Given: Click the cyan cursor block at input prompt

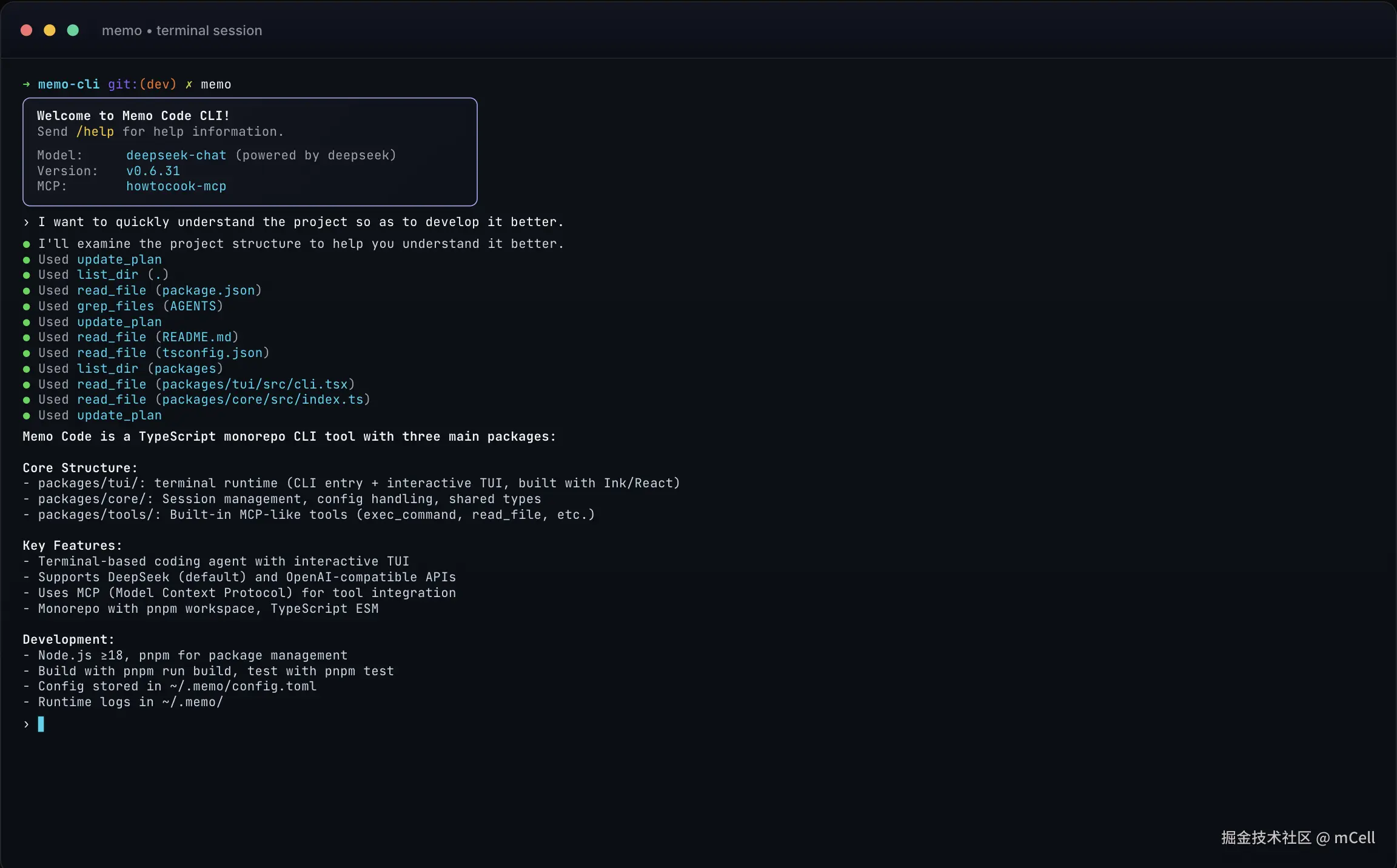Looking at the screenshot, I should (x=41, y=724).
